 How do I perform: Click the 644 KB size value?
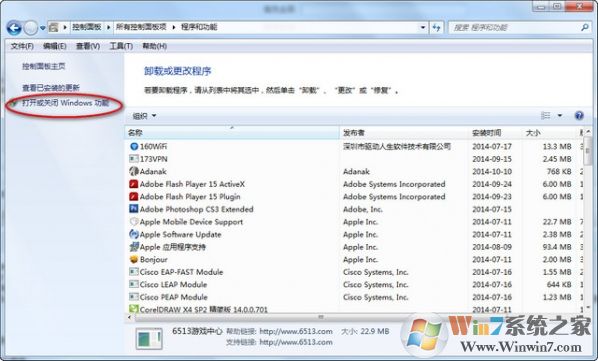(x=559, y=285)
